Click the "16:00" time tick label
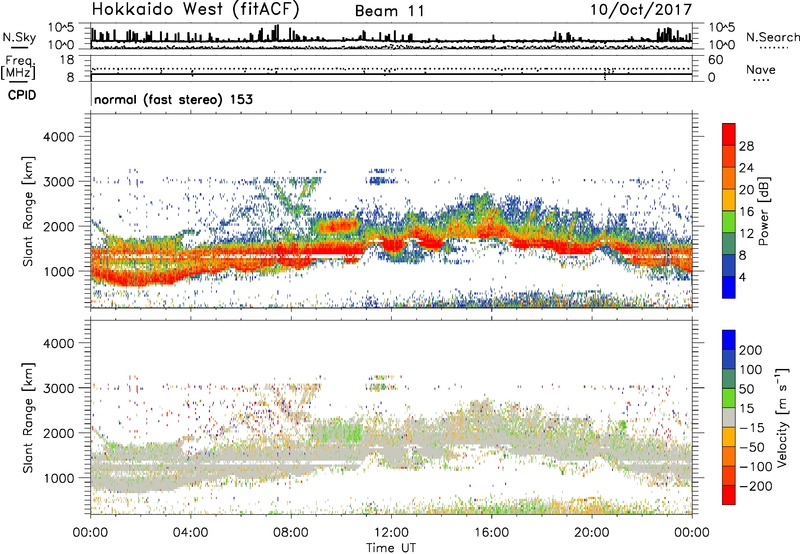This screenshot has width=800, height=554. tap(492, 533)
